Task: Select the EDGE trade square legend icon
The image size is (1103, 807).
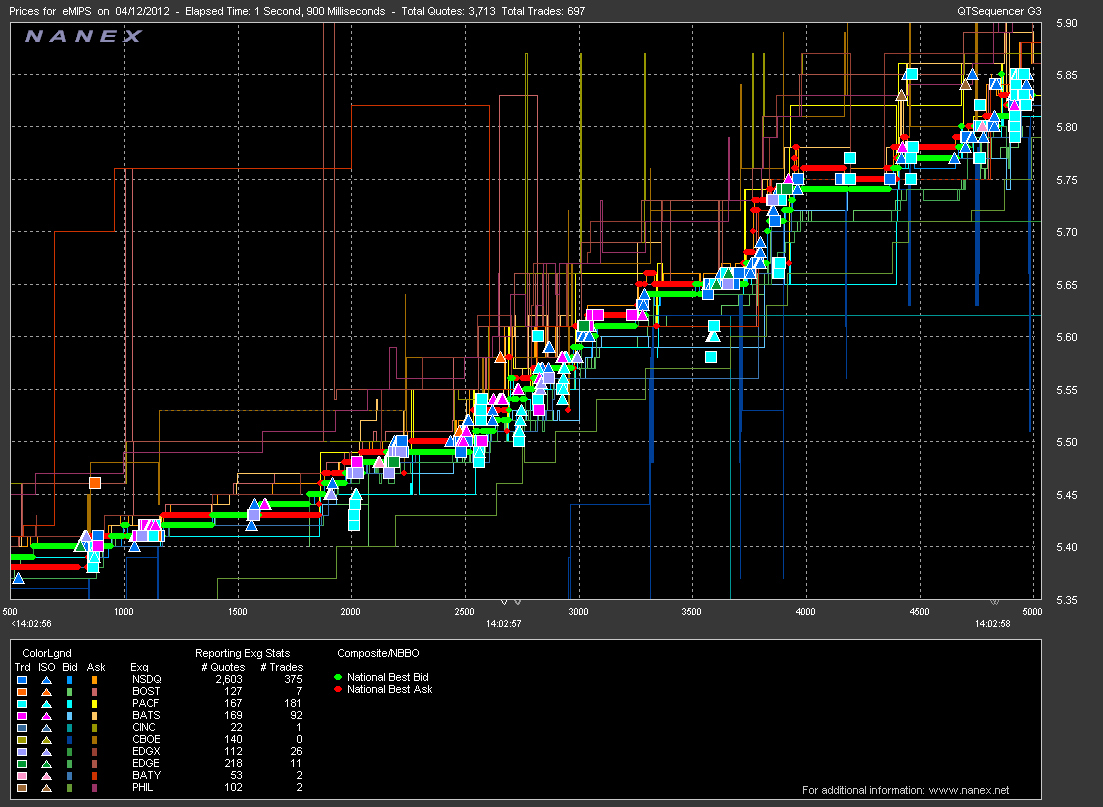Action: [x=22, y=763]
